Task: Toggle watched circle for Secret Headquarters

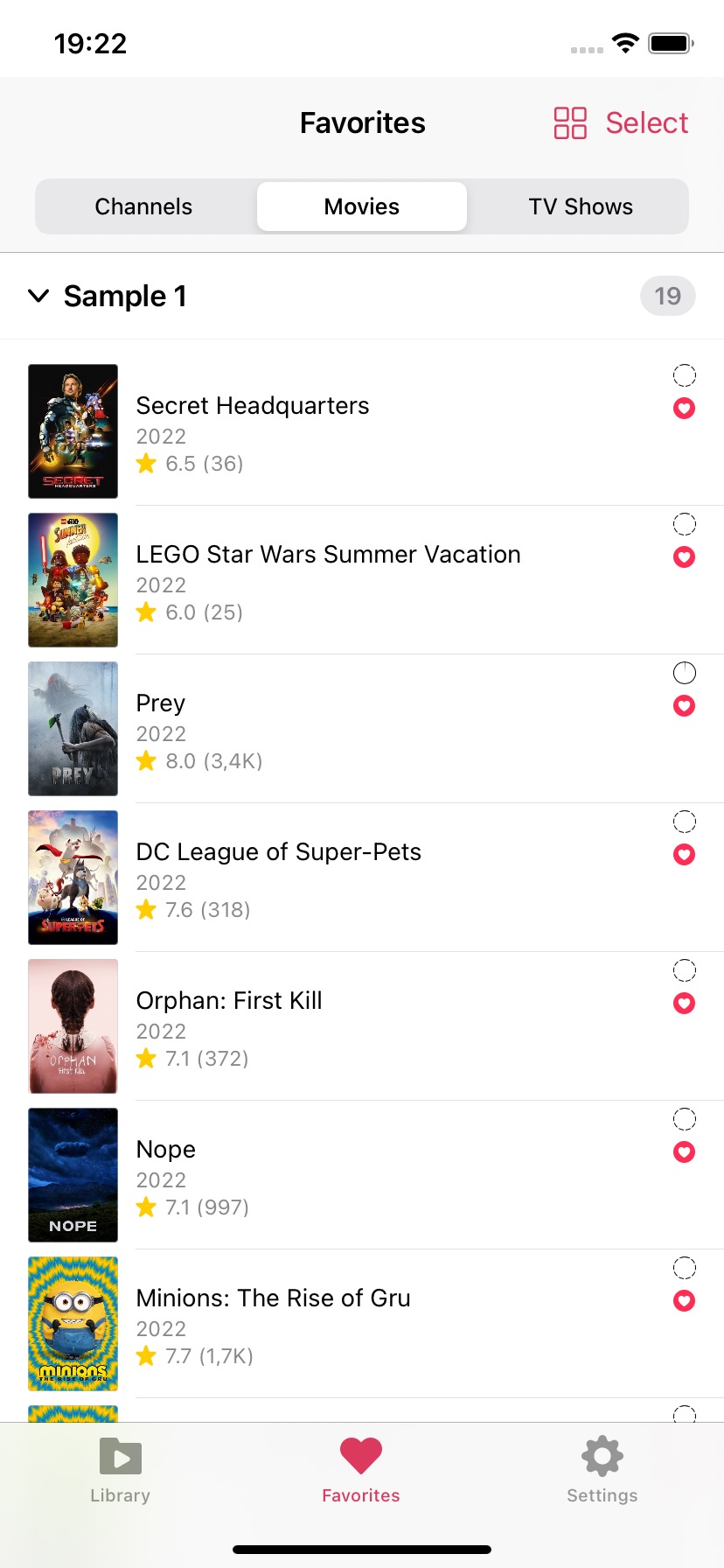Action: (x=684, y=376)
